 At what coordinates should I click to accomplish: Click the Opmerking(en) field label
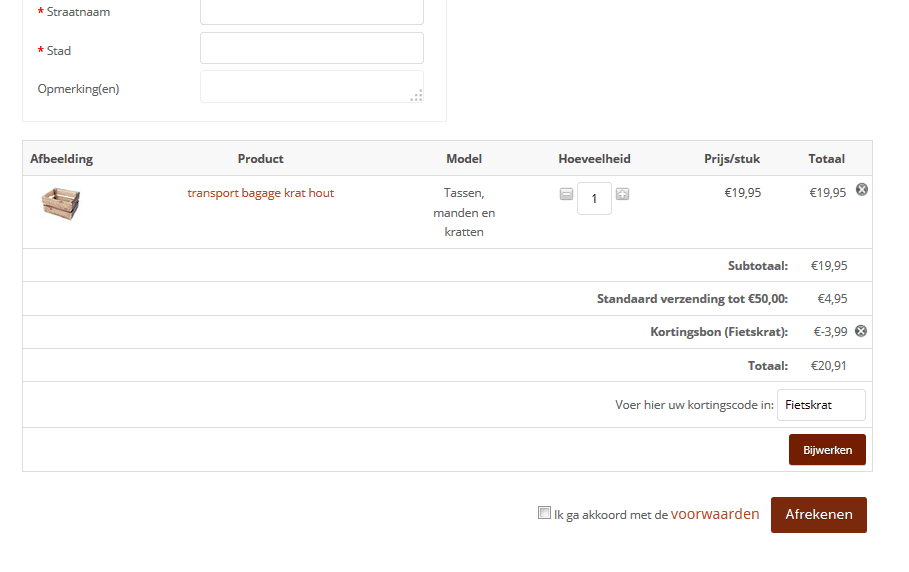tap(78, 88)
